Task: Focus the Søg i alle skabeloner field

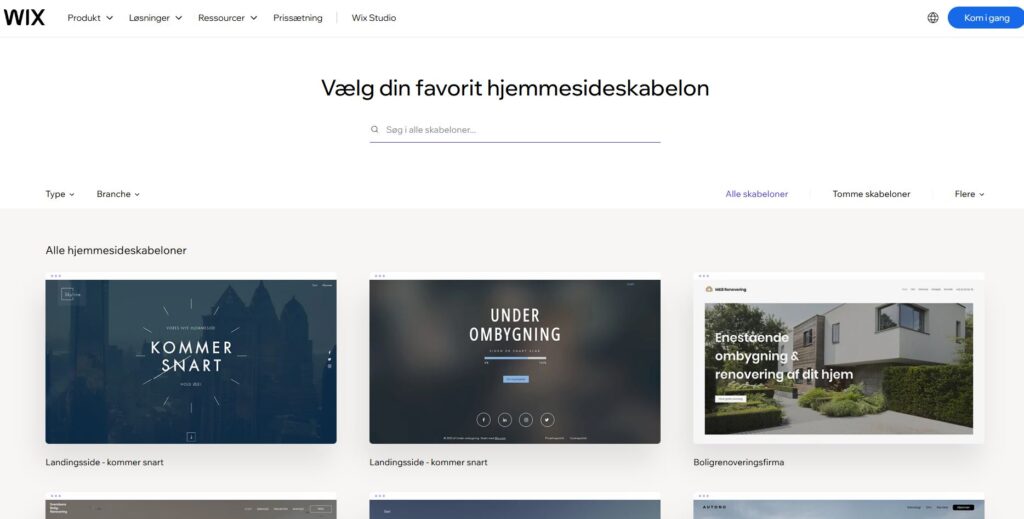Action: [x=515, y=129]
